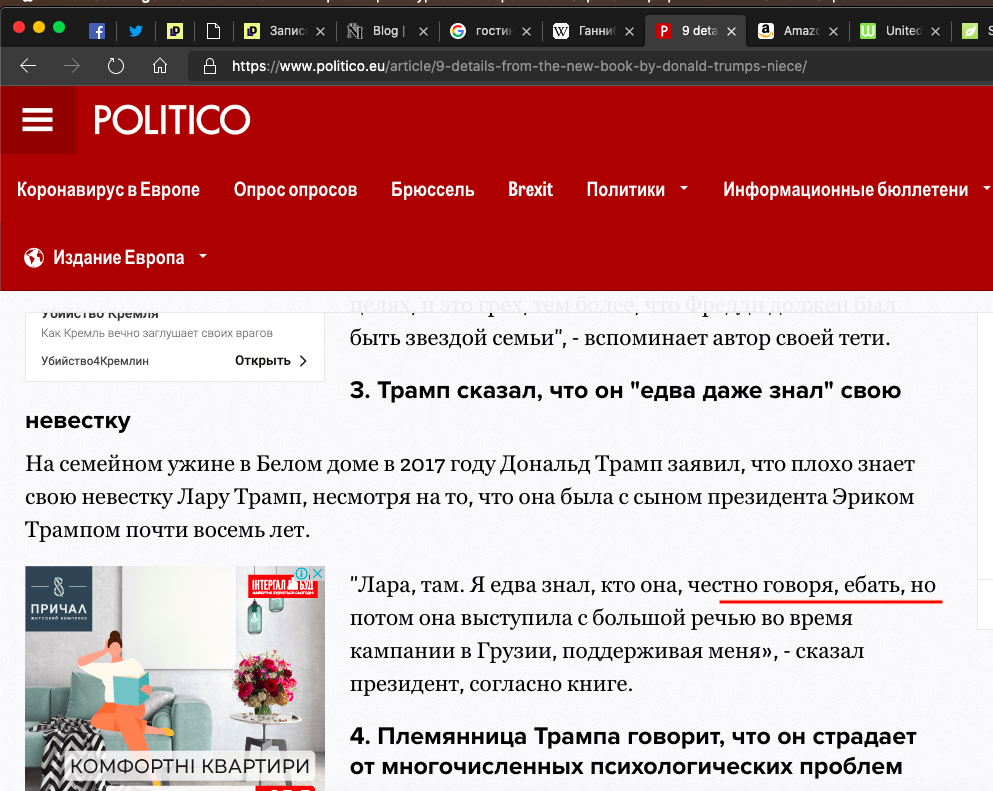
Task: Open the Politico hamburger menu
Action: coord(37,120)
